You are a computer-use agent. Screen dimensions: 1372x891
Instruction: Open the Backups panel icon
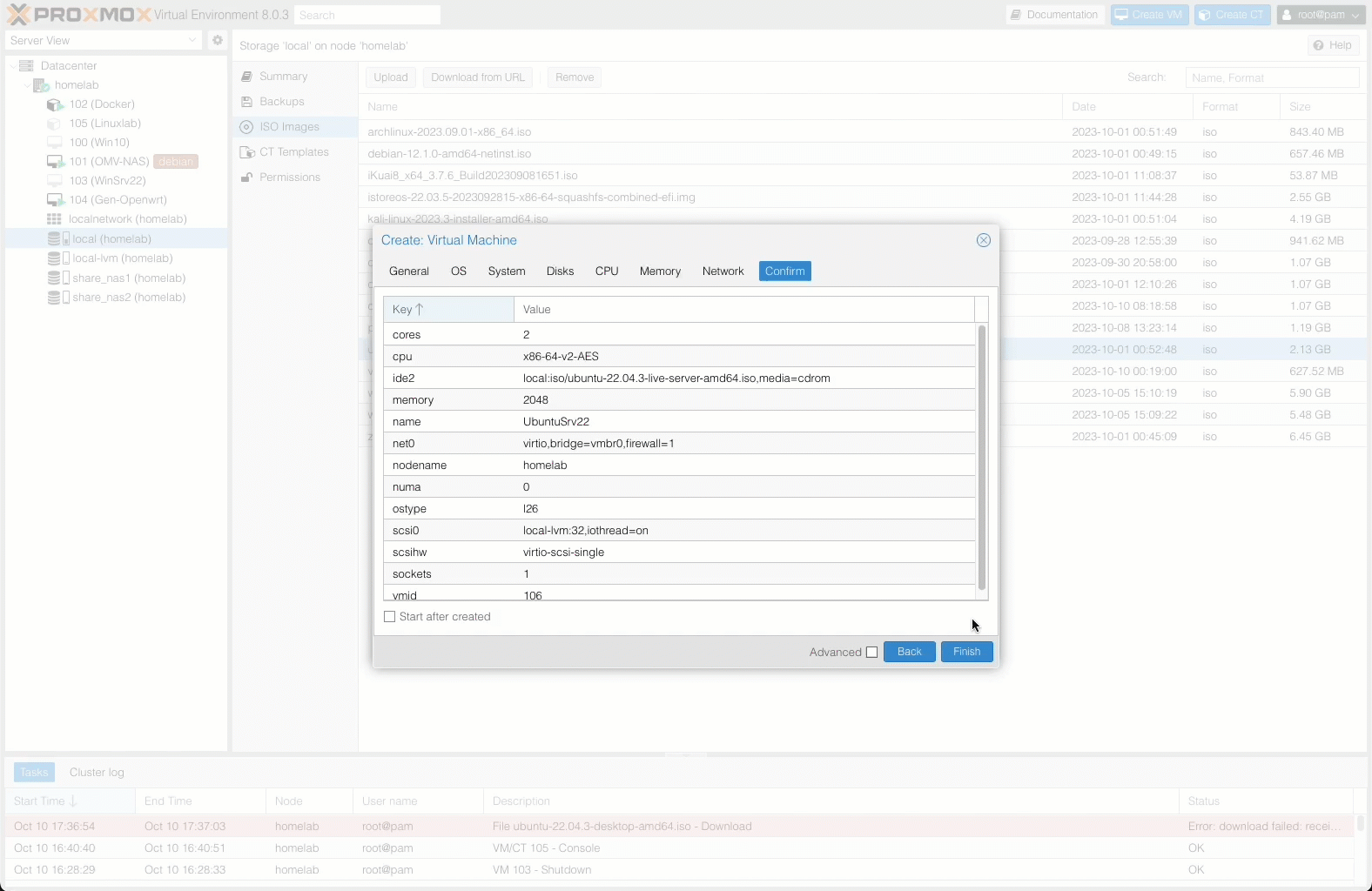[246, 102]
